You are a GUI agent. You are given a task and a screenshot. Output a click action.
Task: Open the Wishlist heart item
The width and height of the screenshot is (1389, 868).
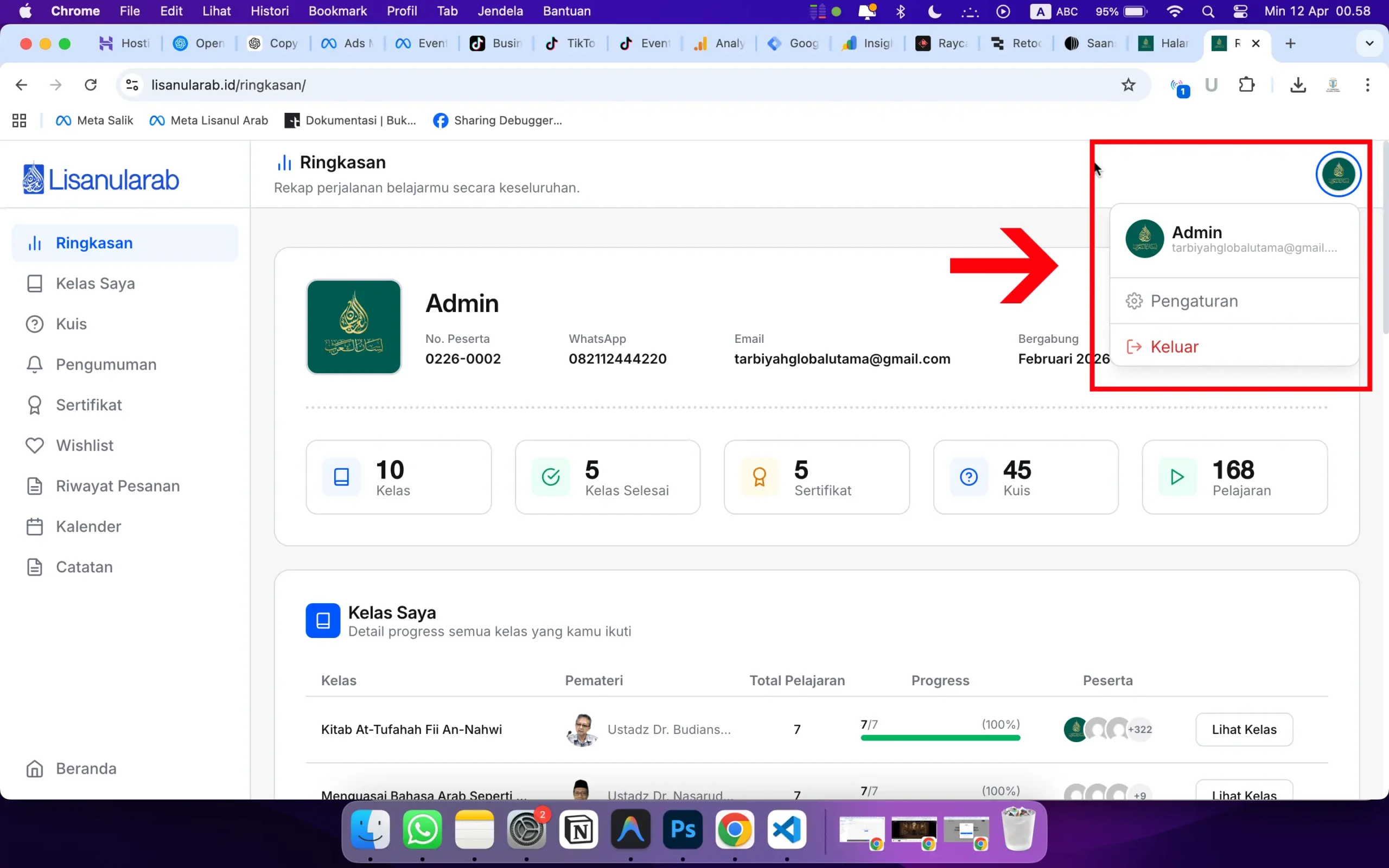[x=85, y=445]
